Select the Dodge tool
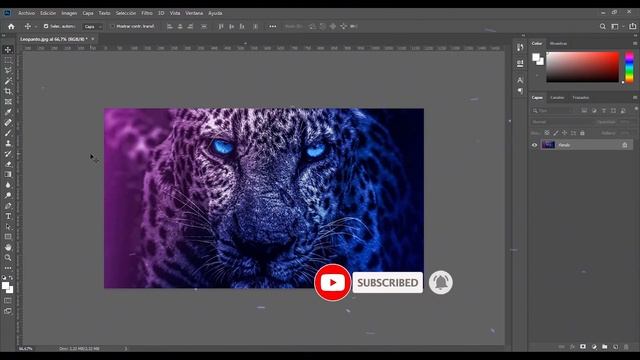 [8, 195]
